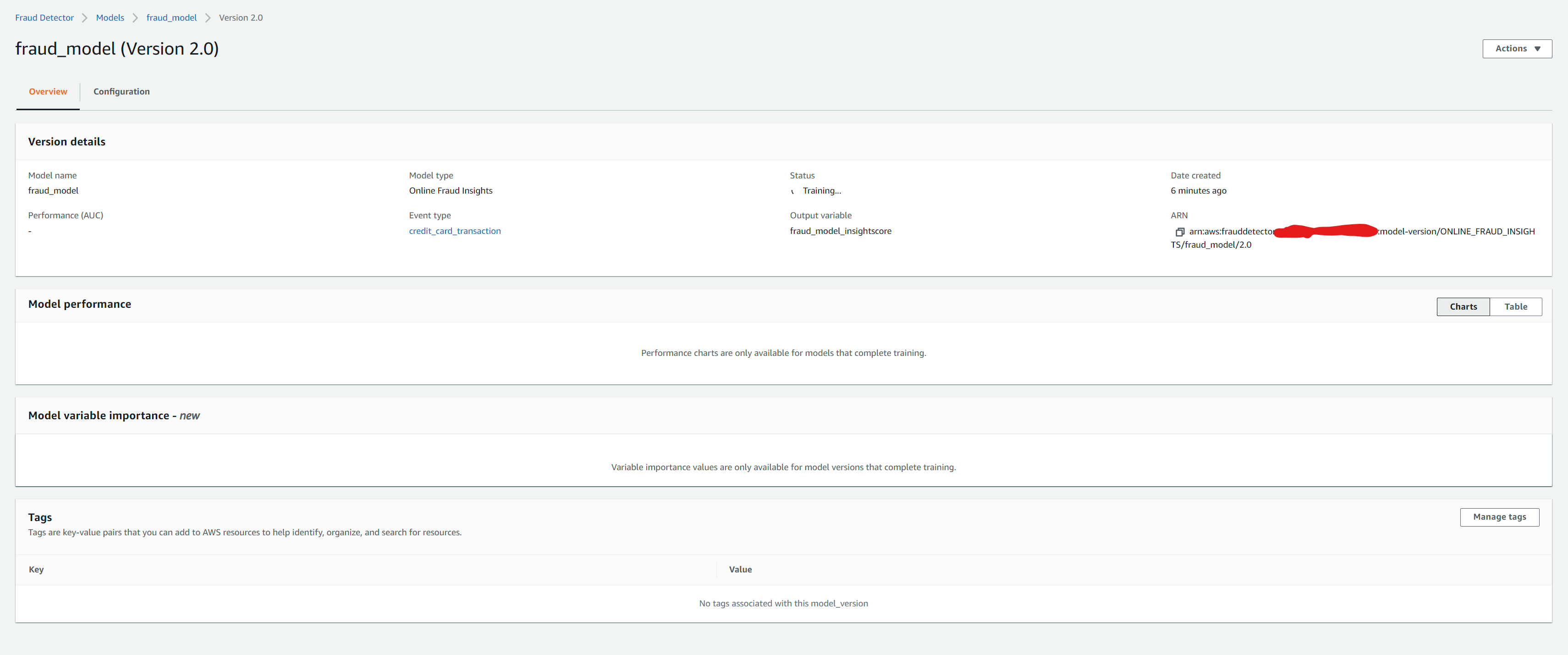Switch to Charts view of model performance
This screenshot has height=655, width=1568.
(1463, 306)
